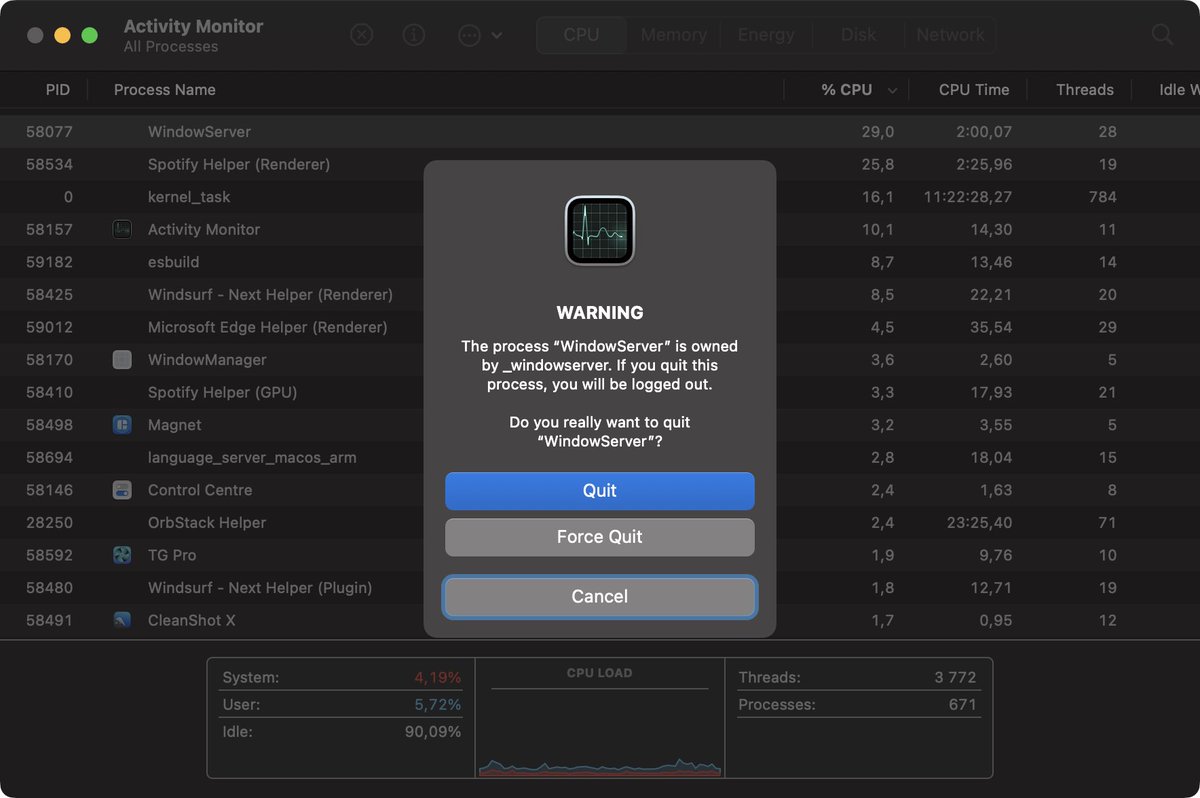
Task: Open the ellipsis more-actions menu
Action: pyautogui.click(x=480, y=35)
